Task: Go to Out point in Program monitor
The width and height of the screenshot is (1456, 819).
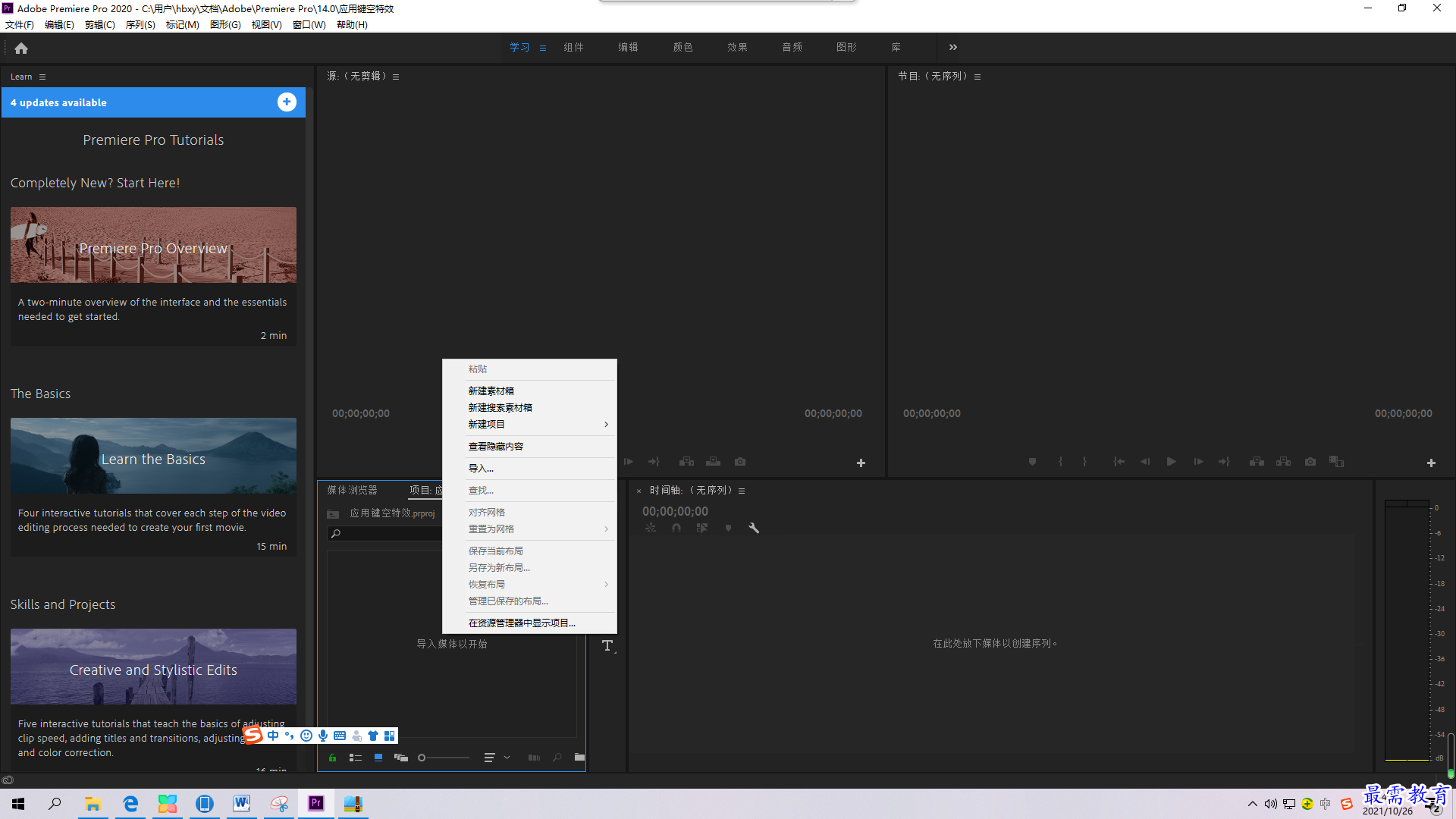Action: [1224, 461]
